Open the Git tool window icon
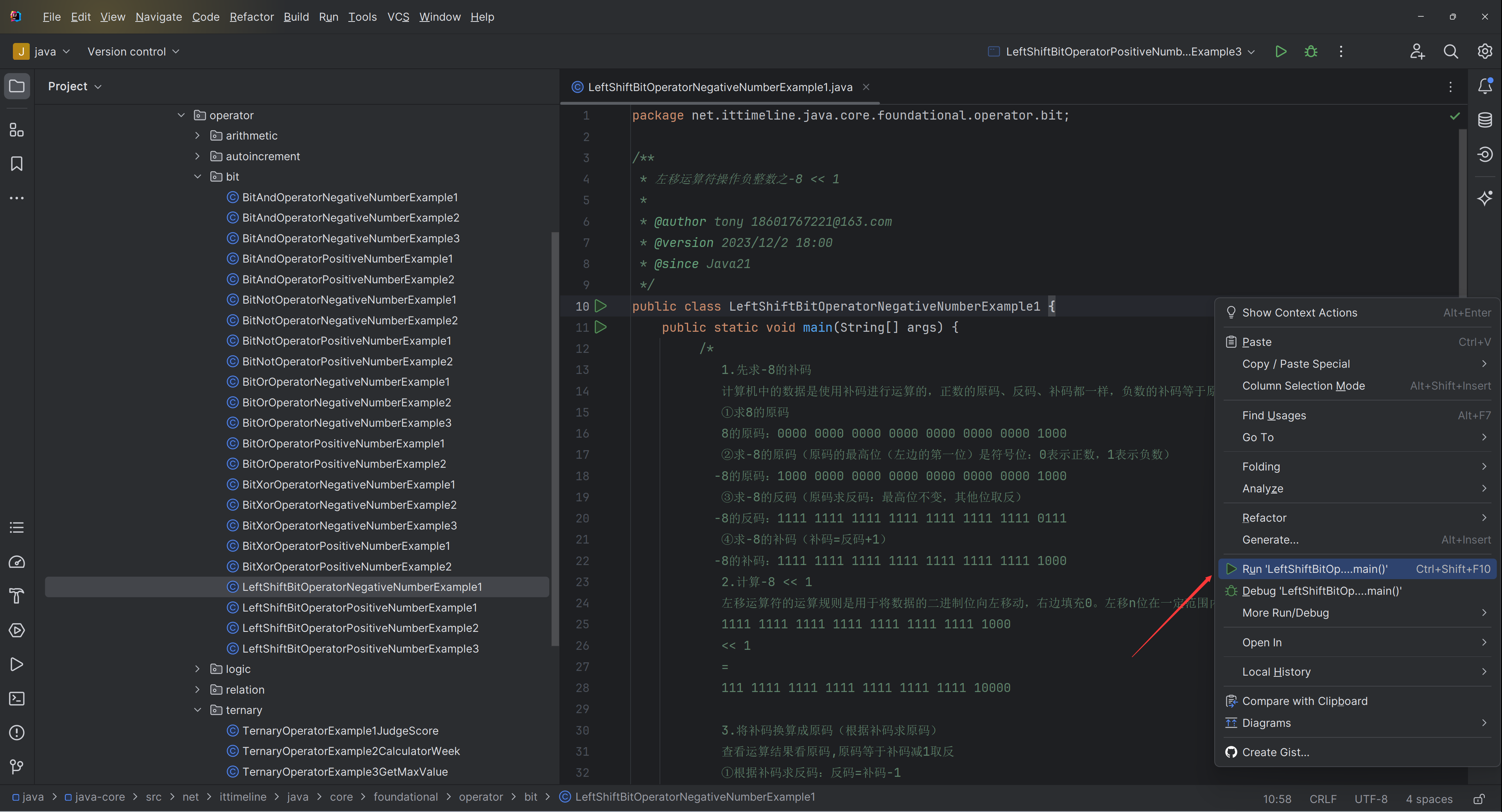 [17, 767]
